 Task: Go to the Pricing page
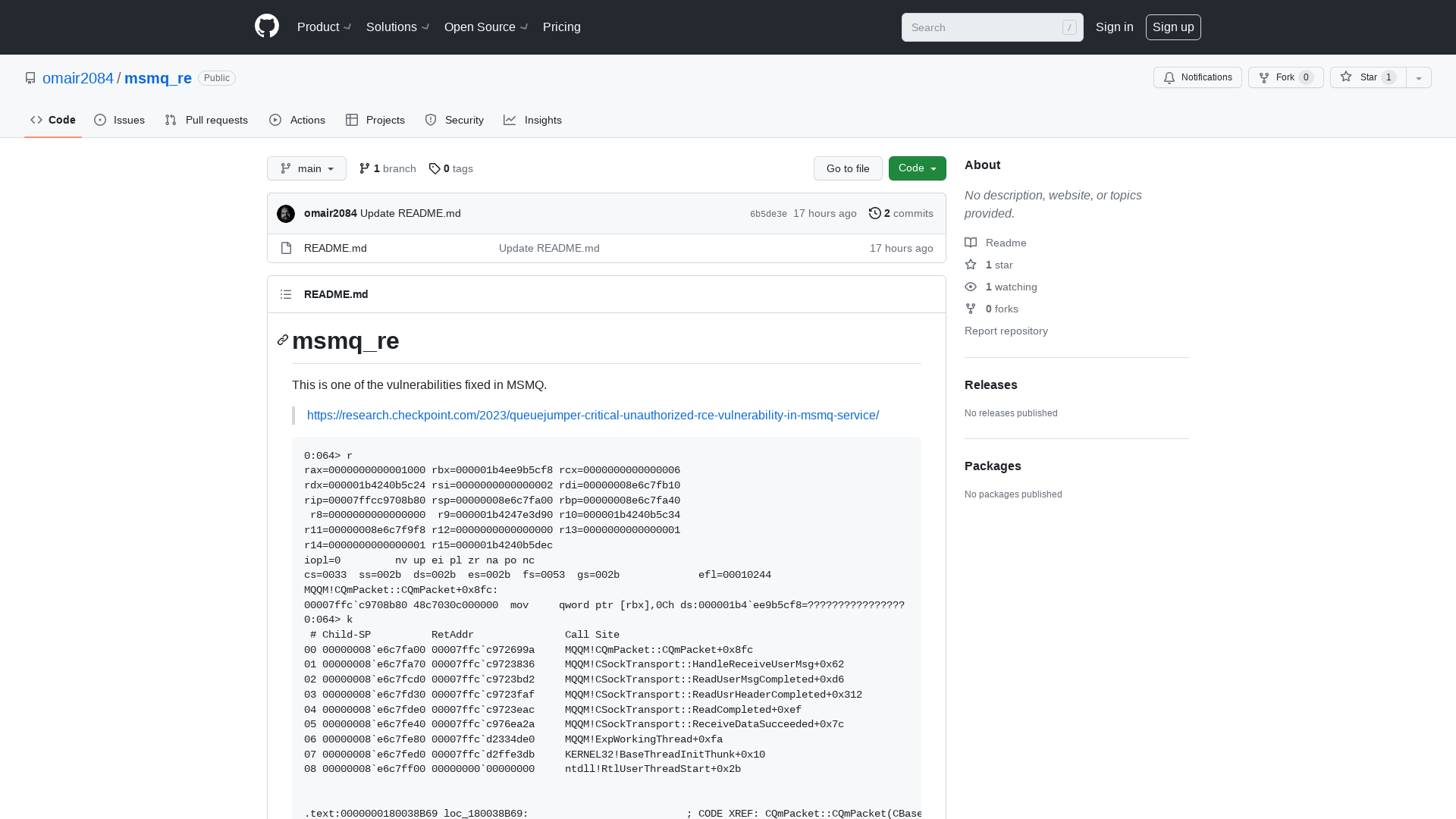[x=562, y=27]
